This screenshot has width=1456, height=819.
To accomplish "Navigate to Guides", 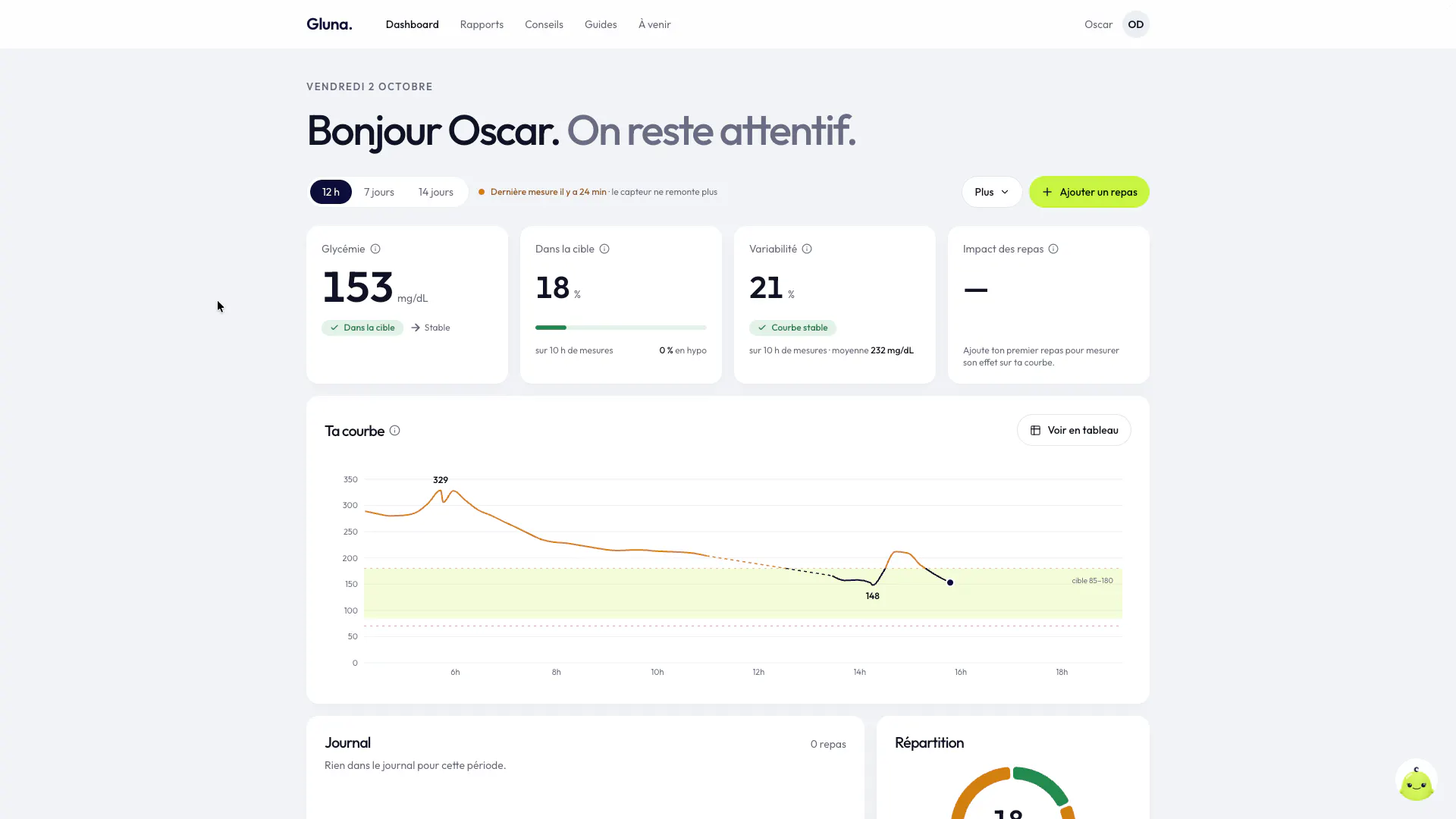I will [601, 24].
